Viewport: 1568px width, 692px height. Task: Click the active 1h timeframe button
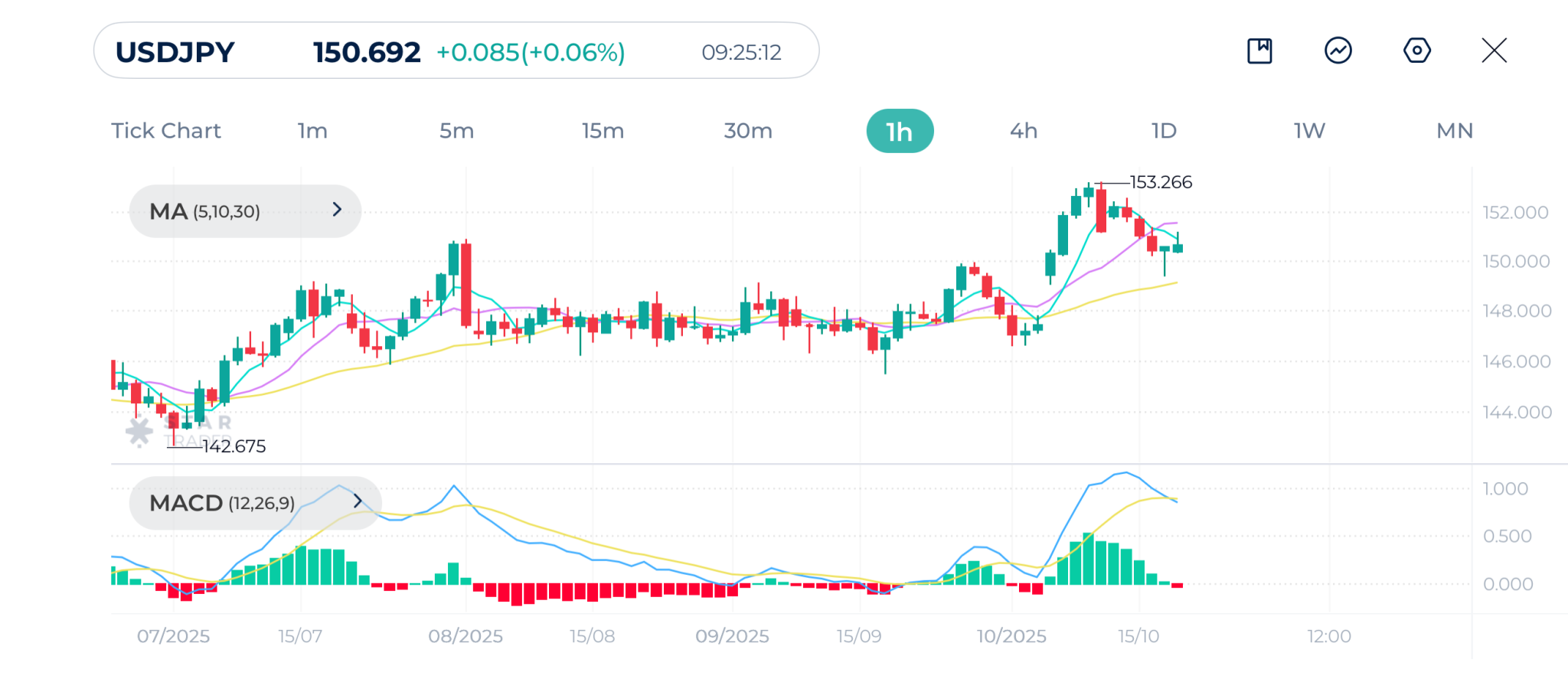point(900,132)
